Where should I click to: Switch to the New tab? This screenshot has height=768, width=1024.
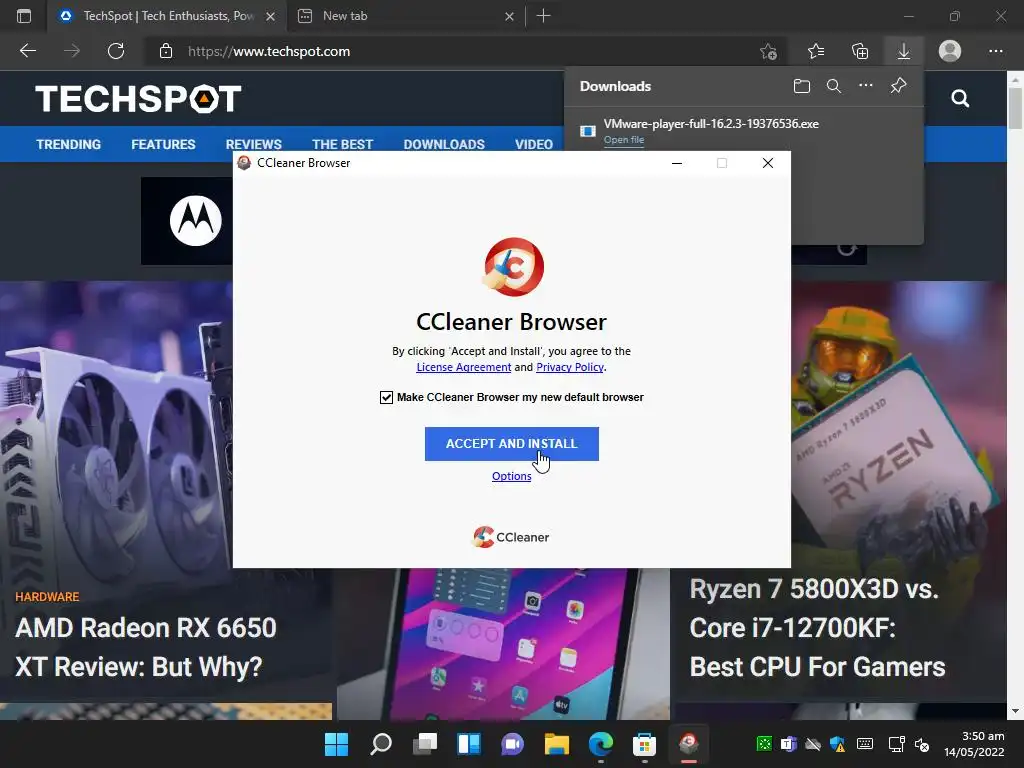tap(405, 16)
